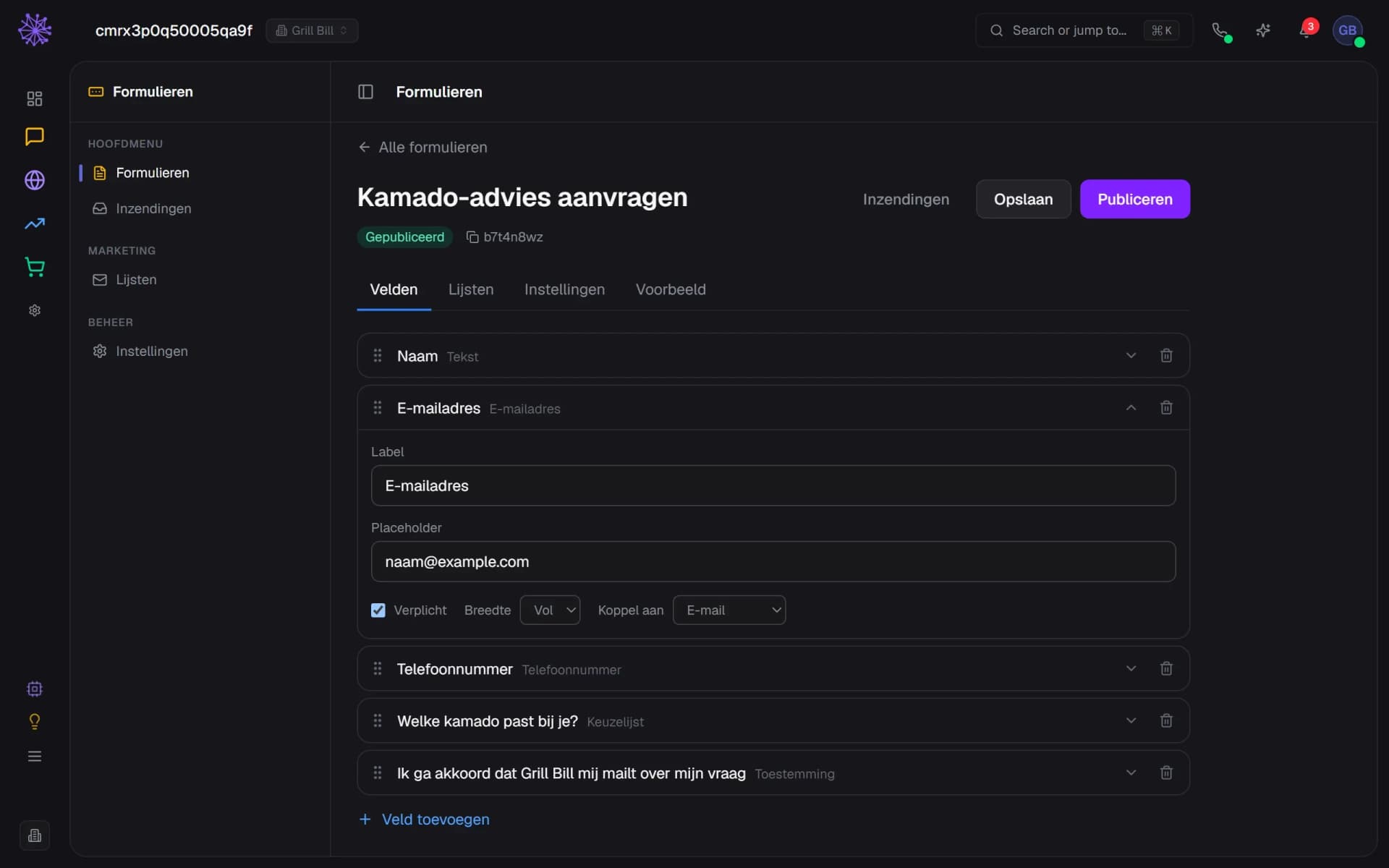Open the shopping cart icon in left rail

[x=35, y=267]
